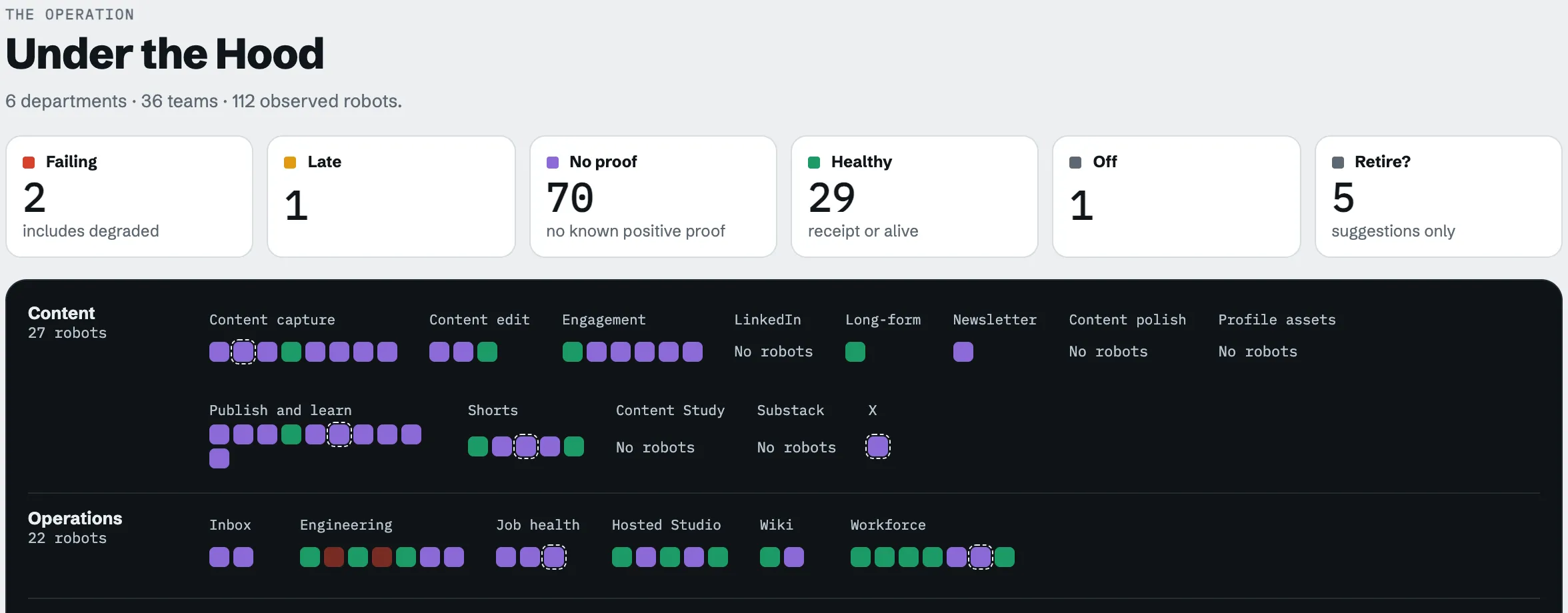Screen dimensions: 1568x613
Task: Click the Profile assets team label
Action: pos(1277,320)
